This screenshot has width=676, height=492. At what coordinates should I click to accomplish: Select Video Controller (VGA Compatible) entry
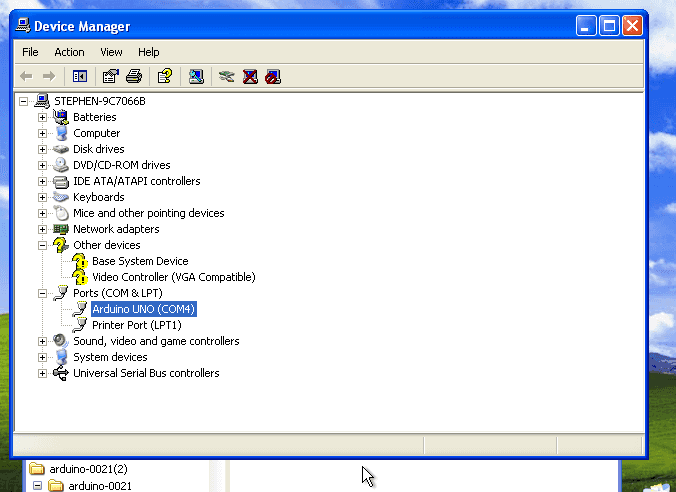pyautogui.click(x=174, y=277)
